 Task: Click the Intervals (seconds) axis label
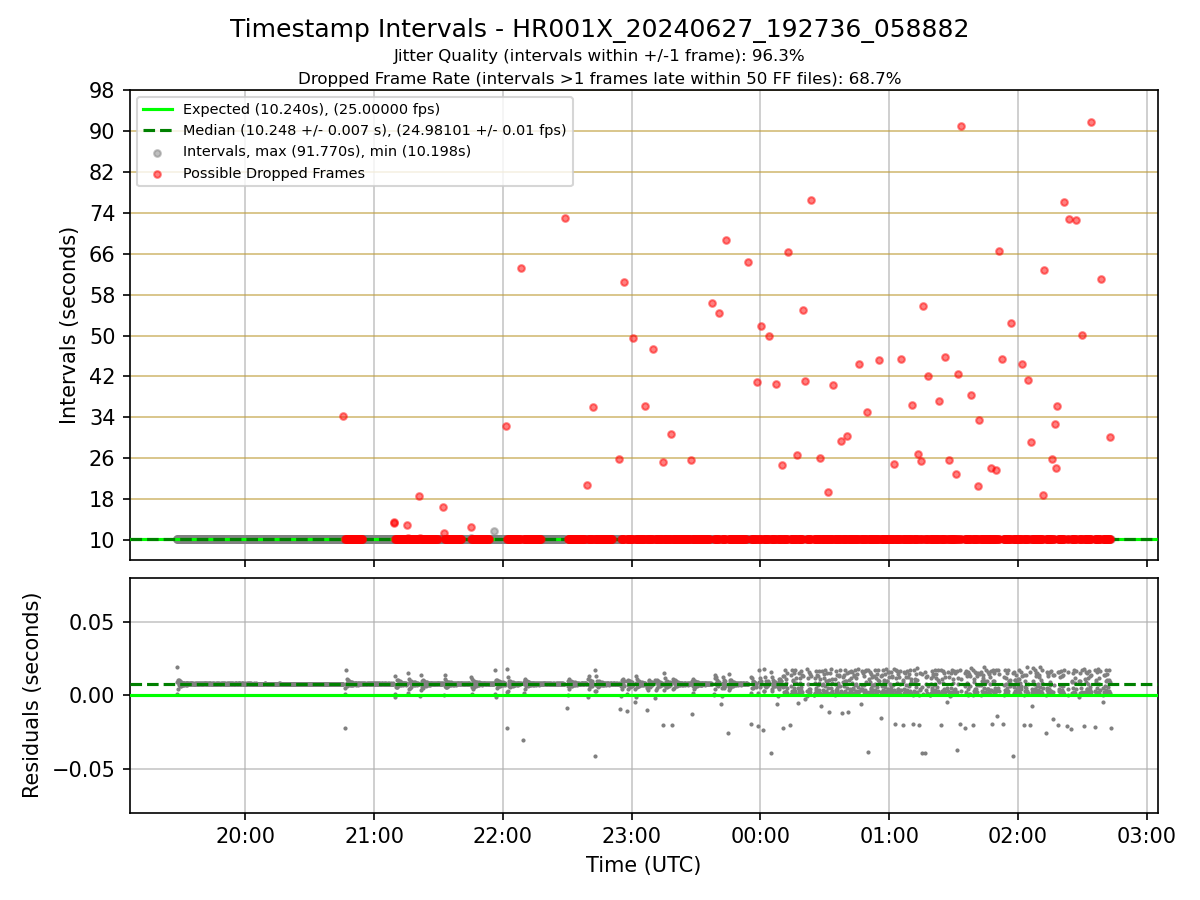click(69, 325)
